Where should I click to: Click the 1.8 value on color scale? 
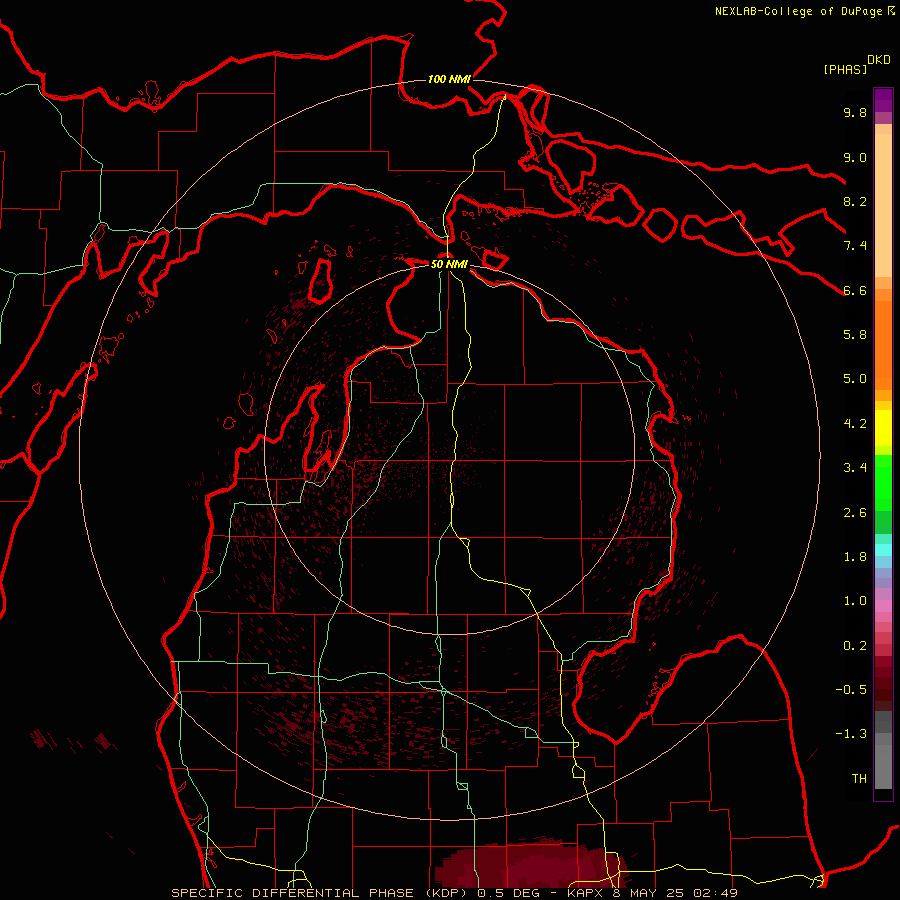pyautogui.click(x=855, y=557)
